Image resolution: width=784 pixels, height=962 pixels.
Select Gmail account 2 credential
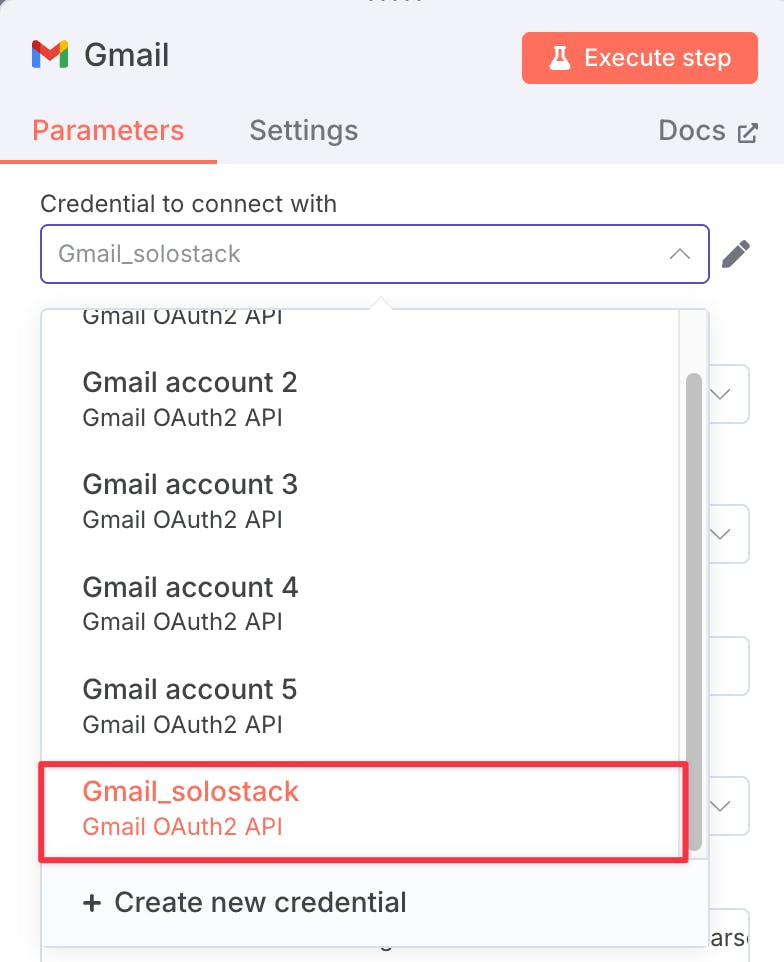360,399
